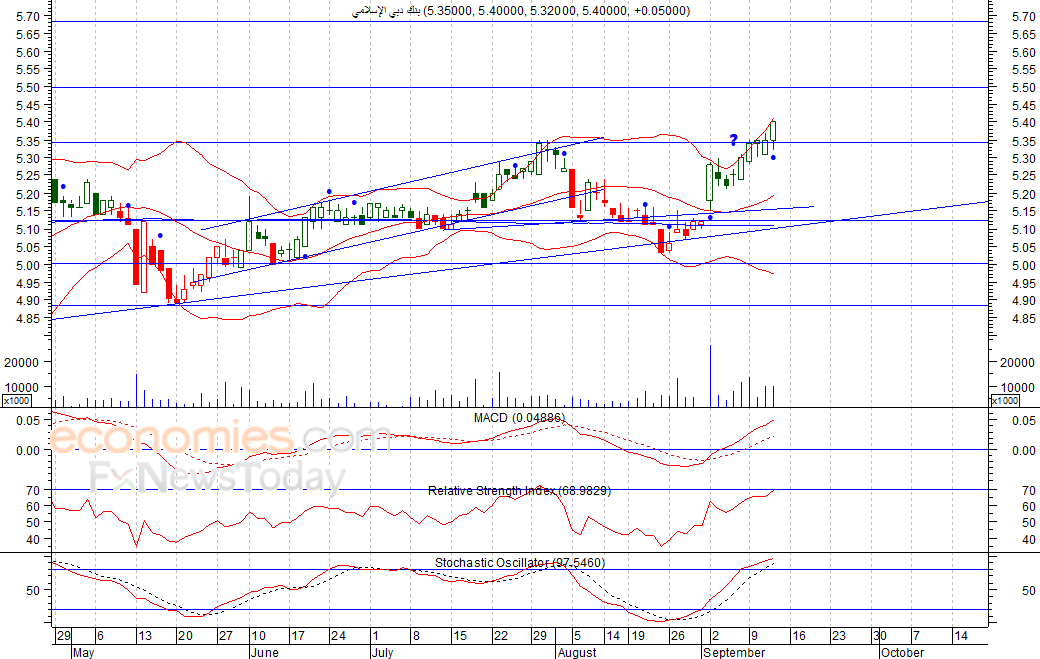Click date label 23 on time axis

(x=839, y=636)
